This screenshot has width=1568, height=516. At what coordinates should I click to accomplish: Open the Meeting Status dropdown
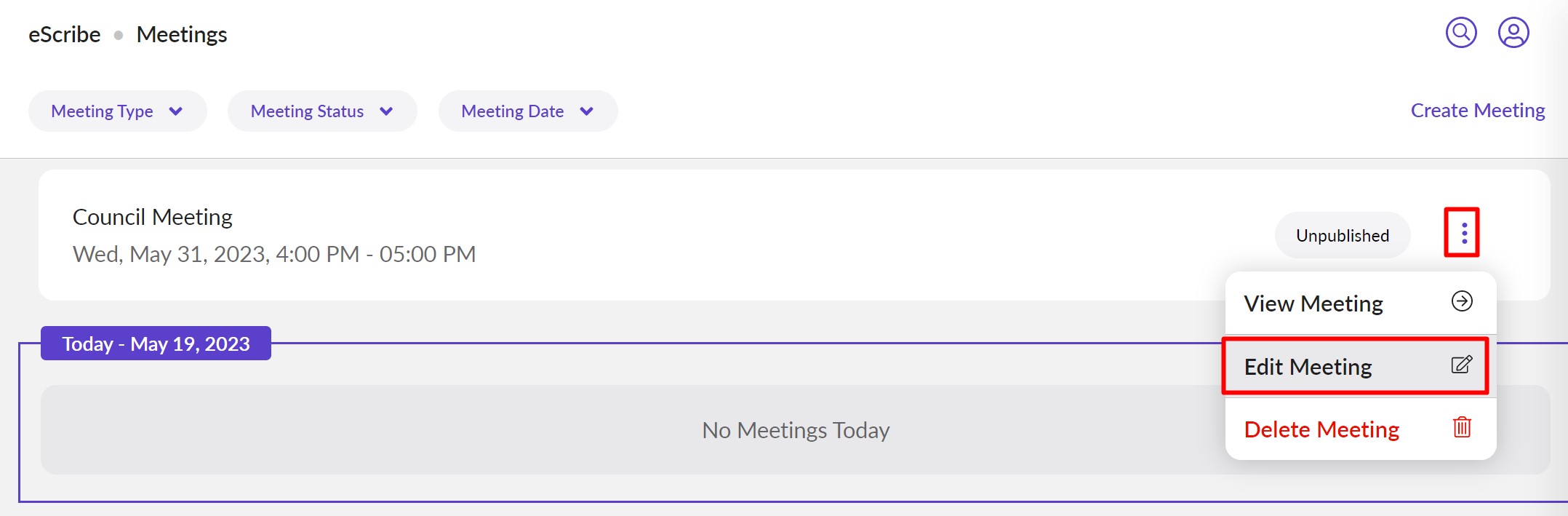tap(321, 111)
